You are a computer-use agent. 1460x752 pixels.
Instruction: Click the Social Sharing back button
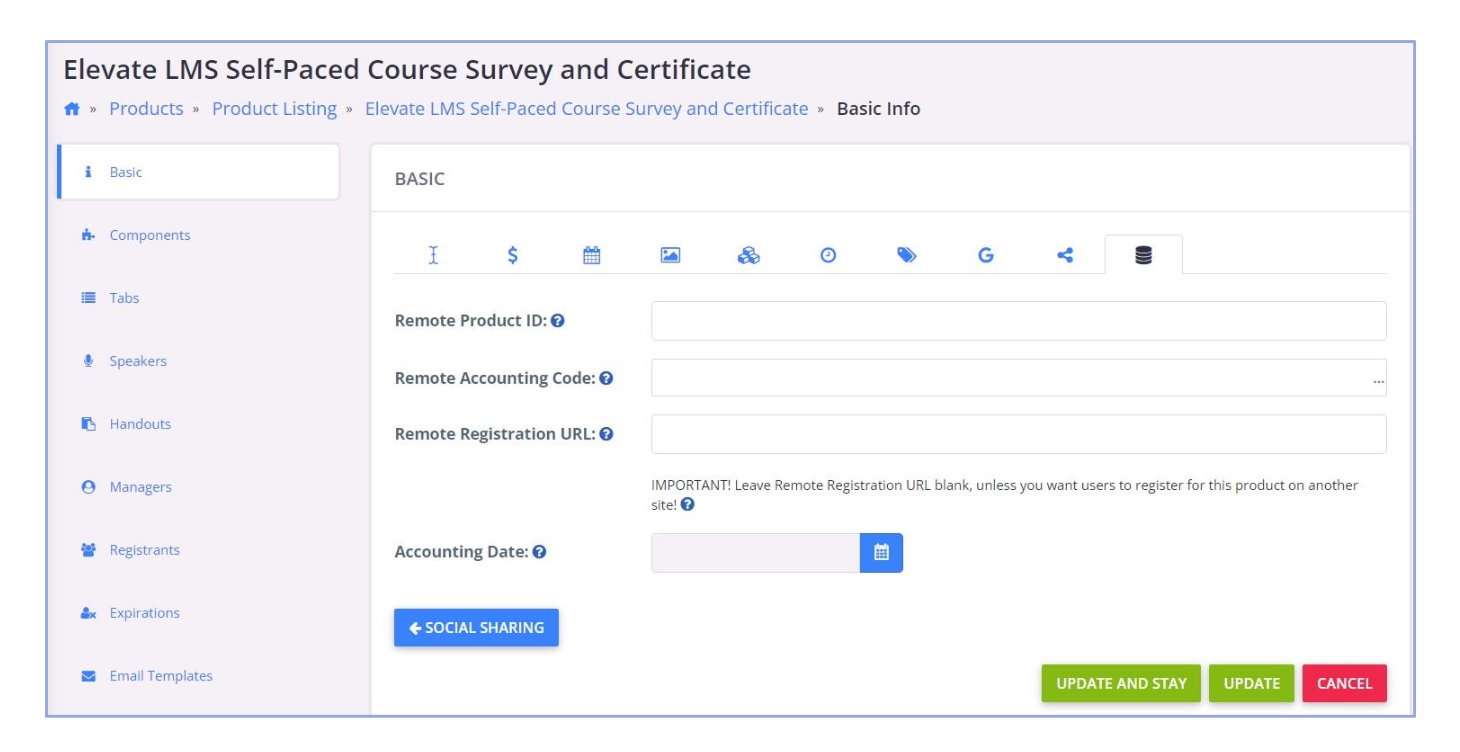(476, 628)
